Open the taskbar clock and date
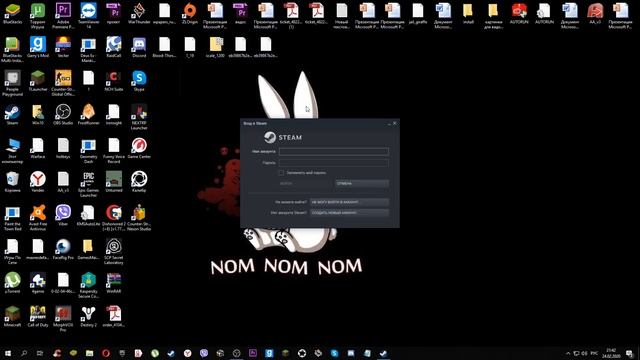This screenshot has width=640, height=360. (x=611, y=353)
